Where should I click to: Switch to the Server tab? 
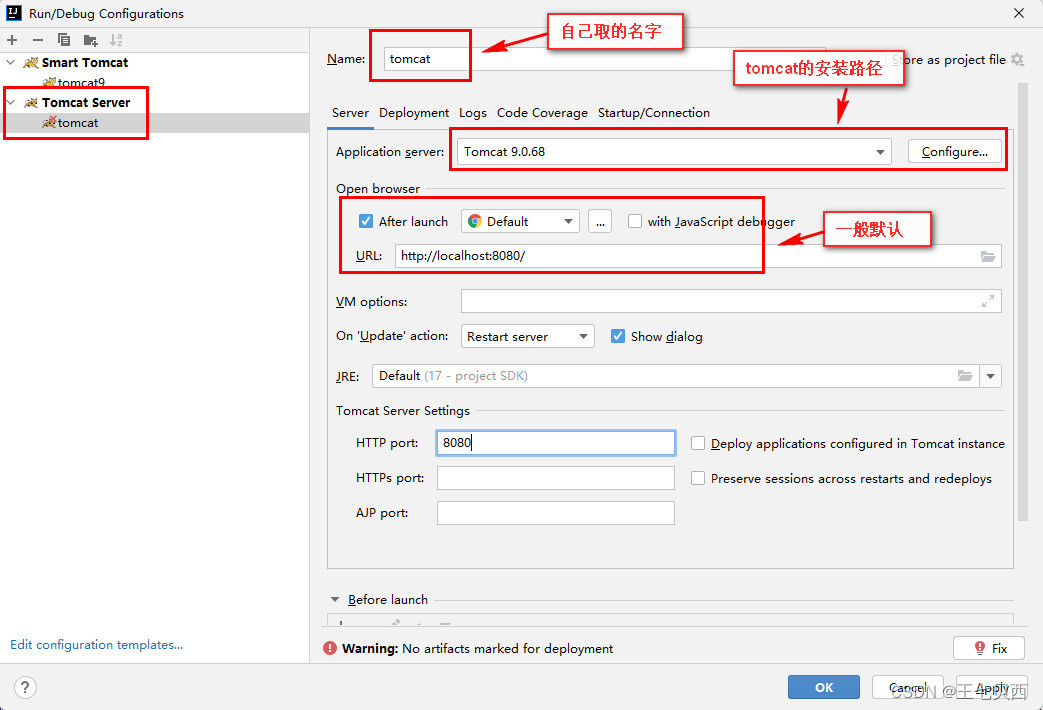tap(351, 112)
